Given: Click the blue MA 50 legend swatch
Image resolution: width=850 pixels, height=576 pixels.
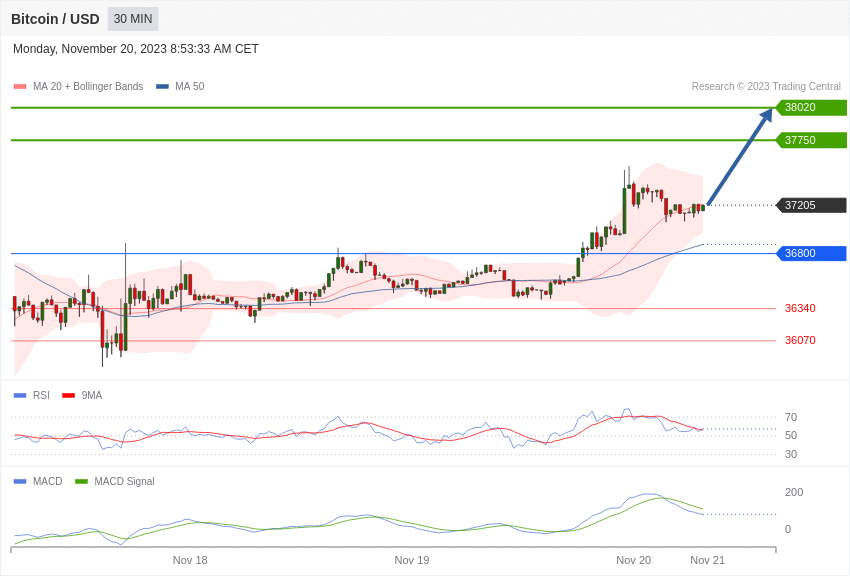Looking at the screenshot, I should [x=162, y=87].
